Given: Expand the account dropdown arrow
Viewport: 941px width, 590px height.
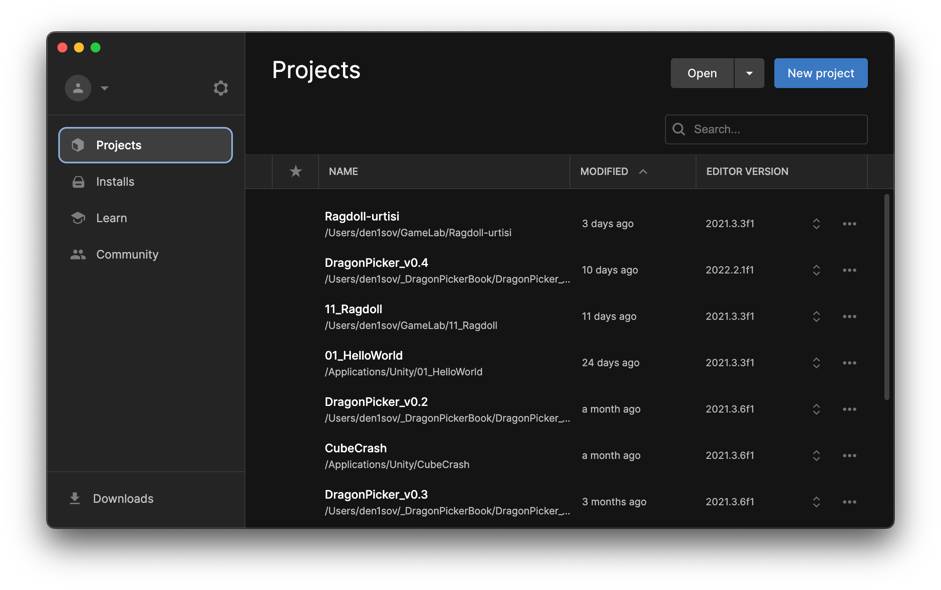Looking at the screenshot, I should 104,88.
